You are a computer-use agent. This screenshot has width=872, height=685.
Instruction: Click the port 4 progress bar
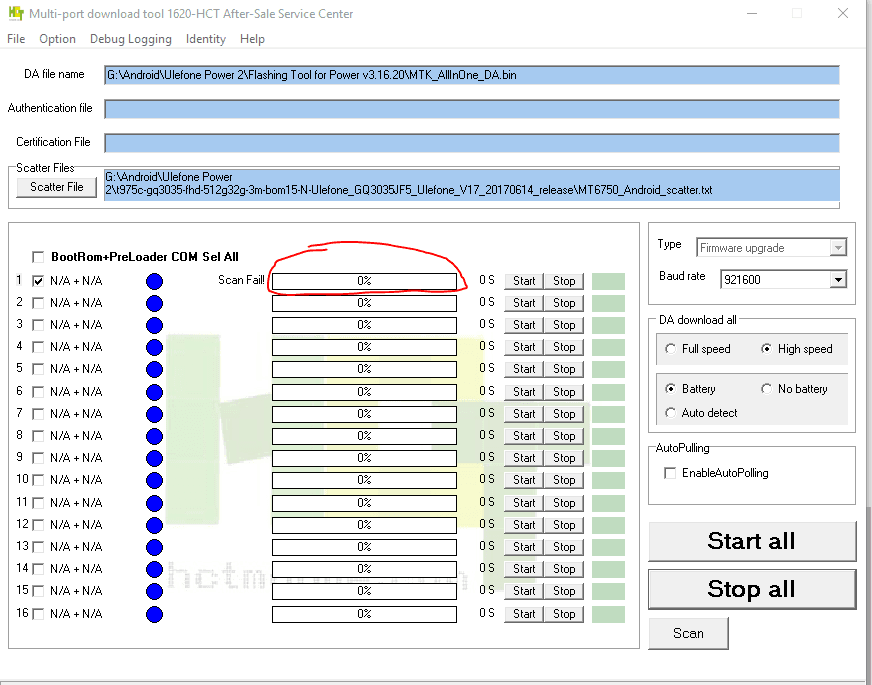364,347
